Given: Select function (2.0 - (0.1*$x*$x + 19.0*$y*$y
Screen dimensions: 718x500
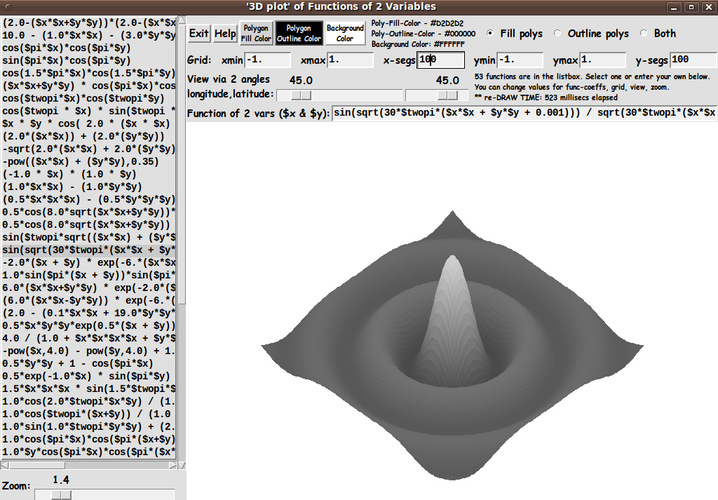Looking at the screenshot, I should point(88,313).
